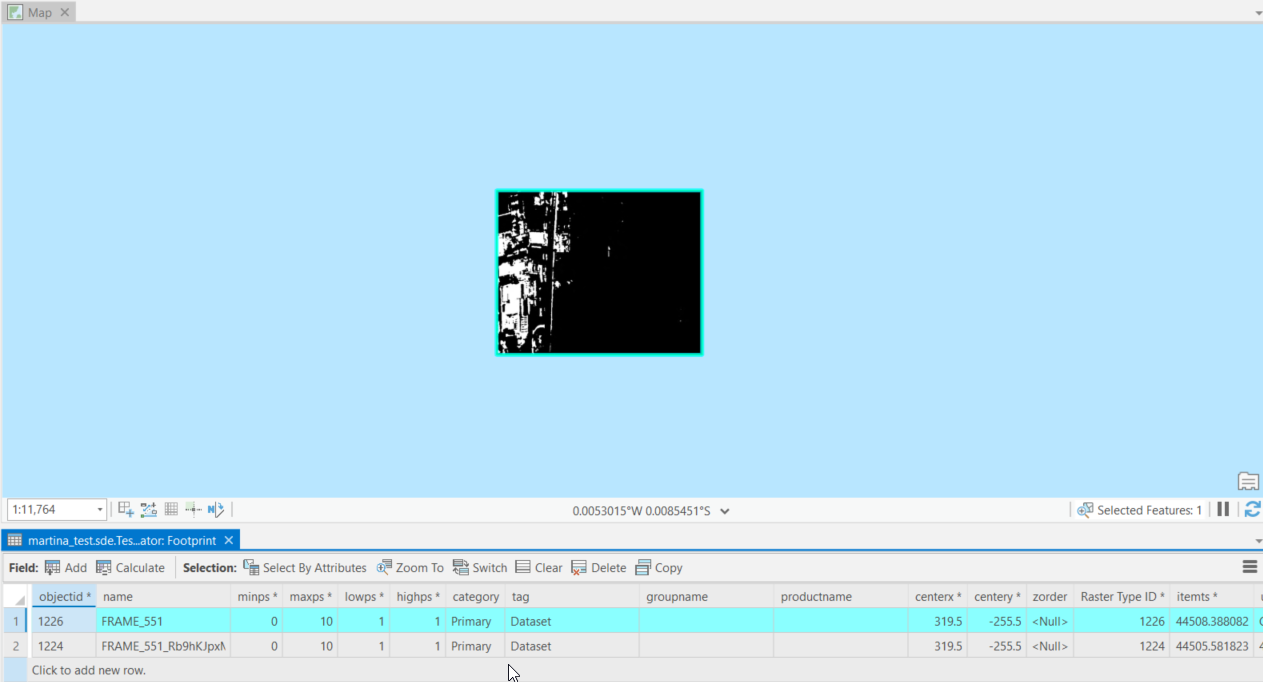Click the lowps column header

click(x=364, y=596)
